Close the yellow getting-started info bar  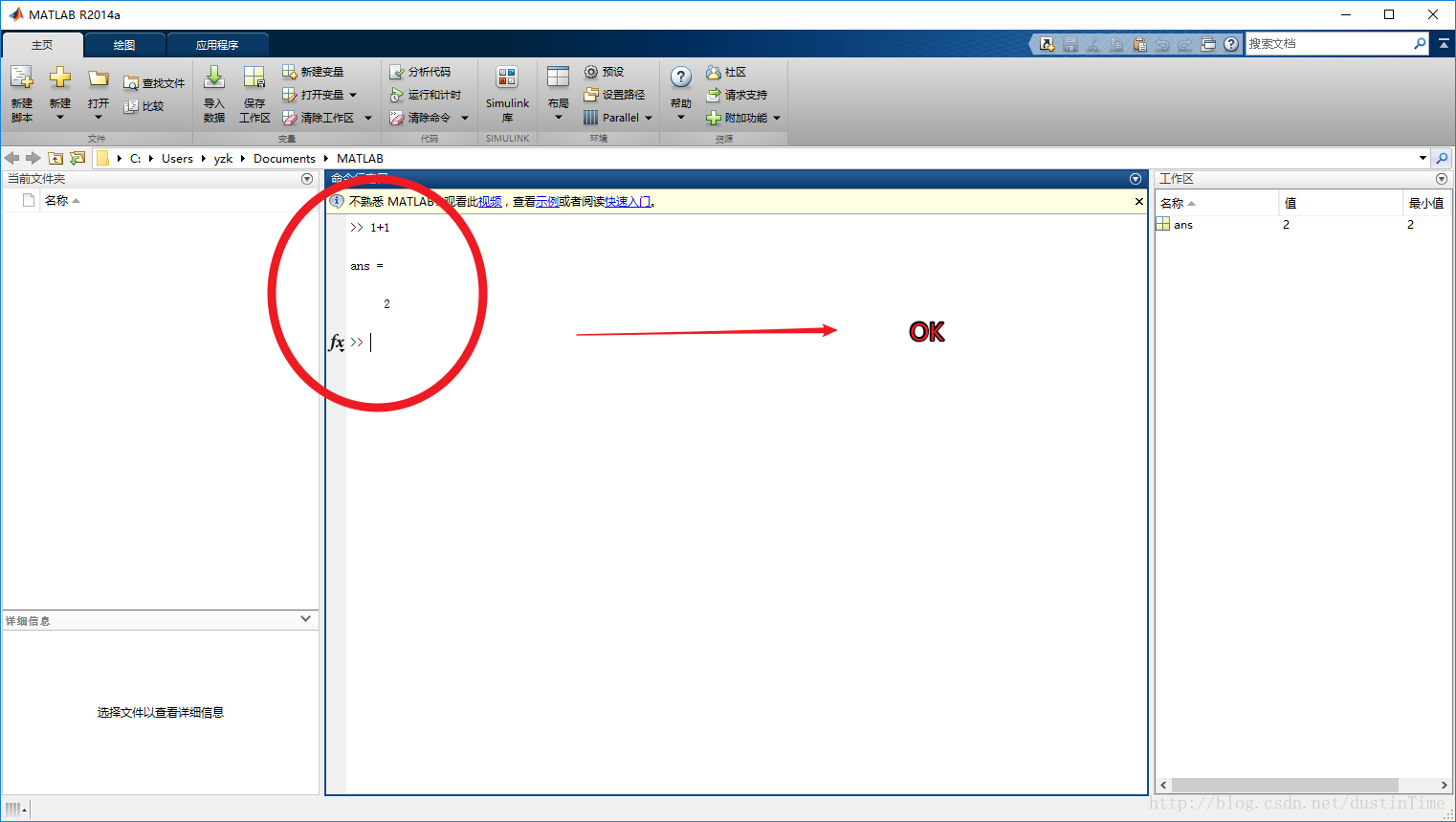pos(1138,202)
